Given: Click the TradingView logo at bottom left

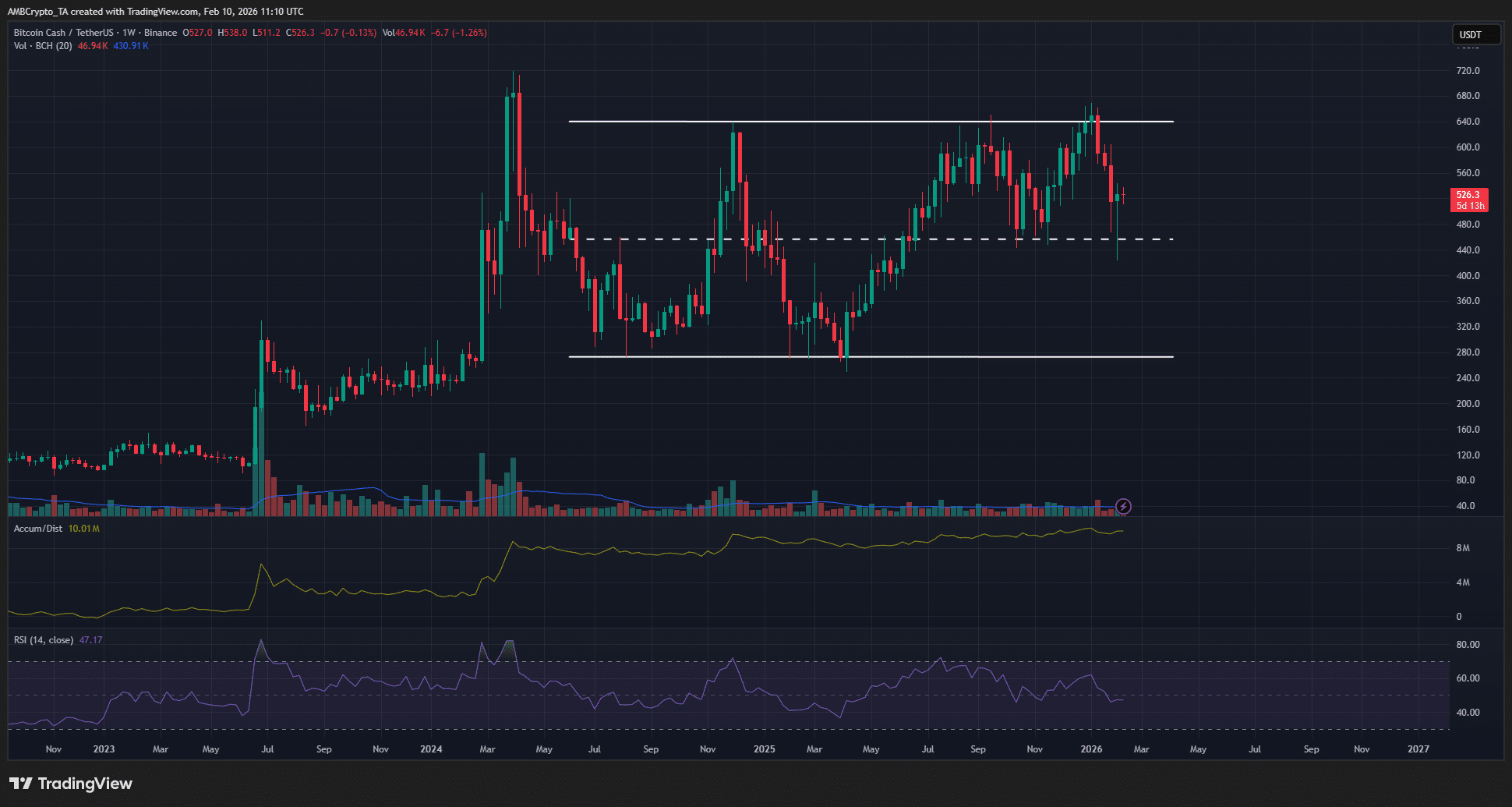Looking at the screenshot, I should 71,784.
